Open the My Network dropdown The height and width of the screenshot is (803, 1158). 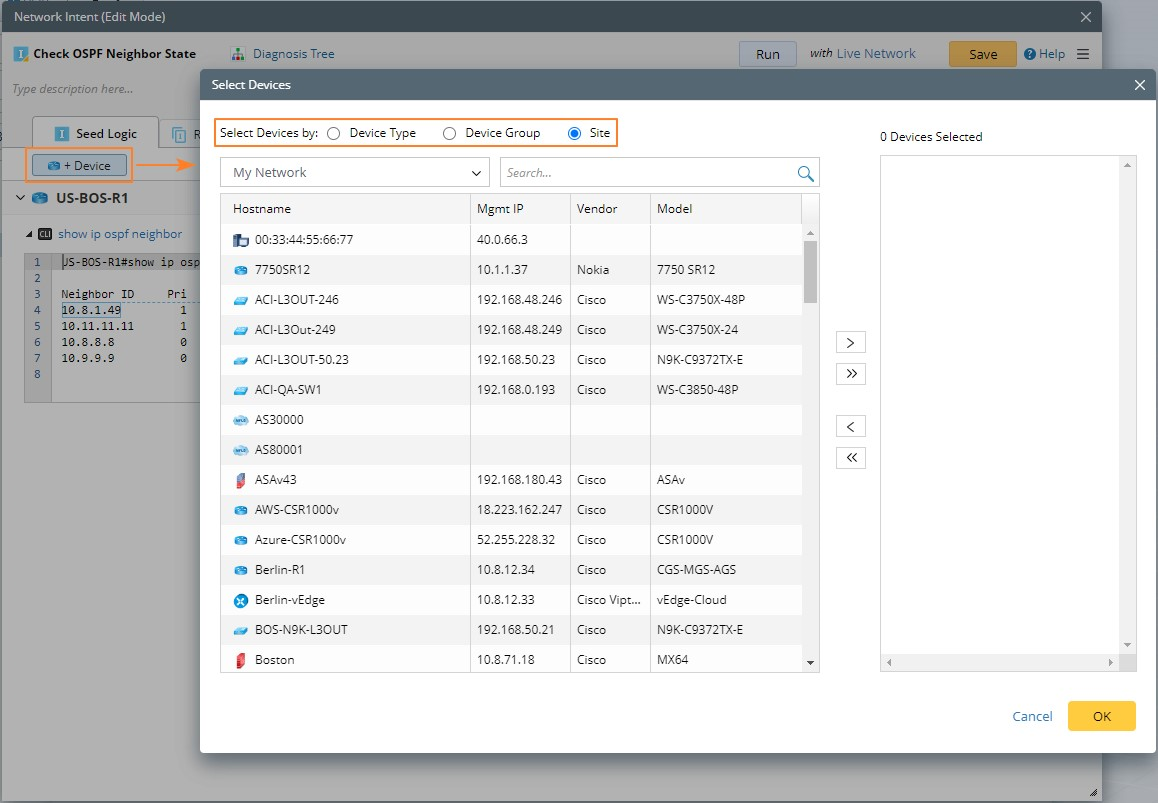tap(355, 173)
